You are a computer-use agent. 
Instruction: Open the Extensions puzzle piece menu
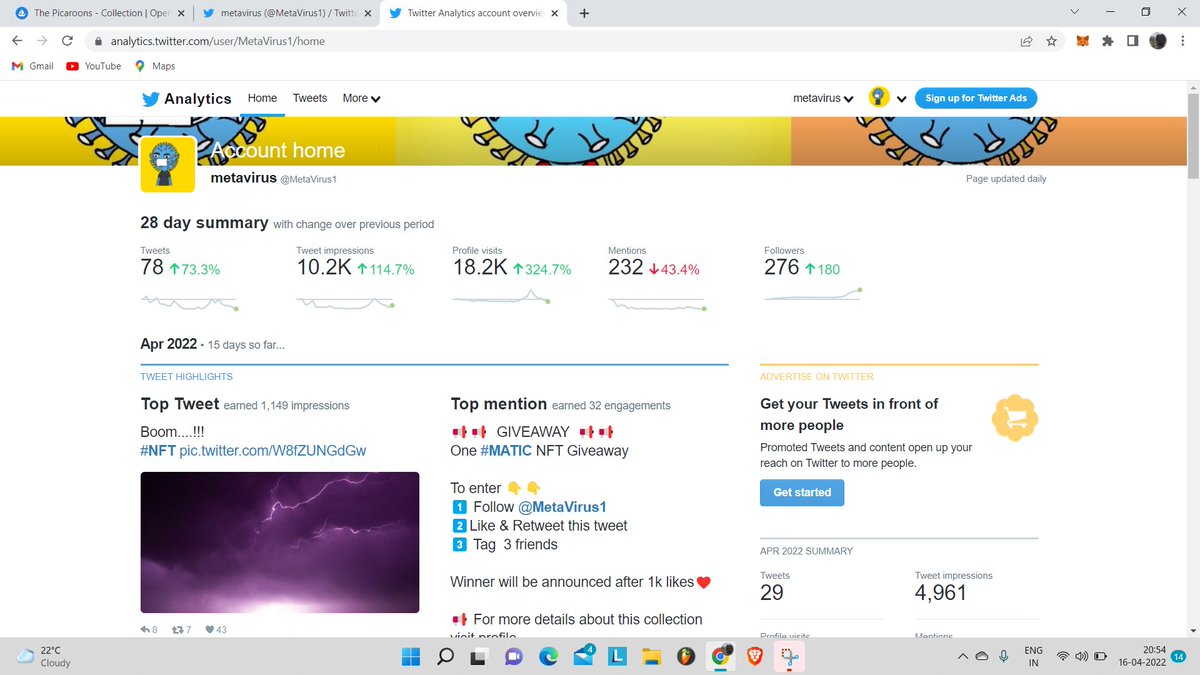click(x=1107, y=41)
